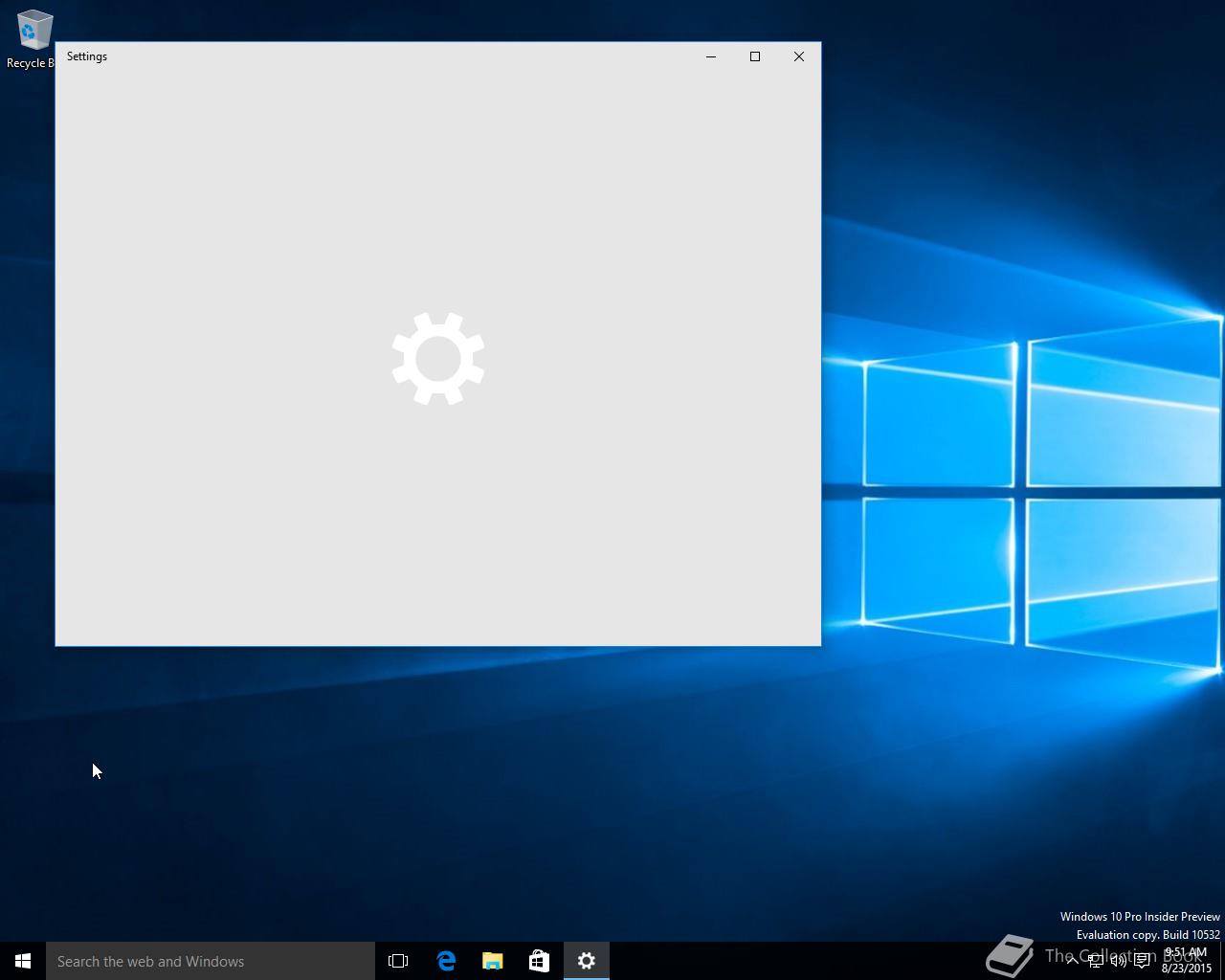Focus the Search the web and Windows box
Viewport: 1225px width, 980px height.
(x=211, y=961)
